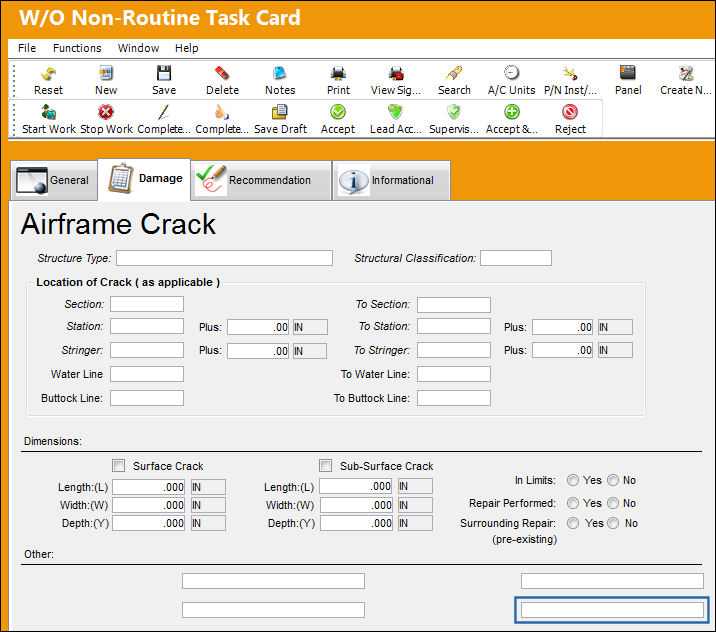The height and width of the screenshot is (632, 716).
Task: Click the red Reject icon
Action: [570, 112]
